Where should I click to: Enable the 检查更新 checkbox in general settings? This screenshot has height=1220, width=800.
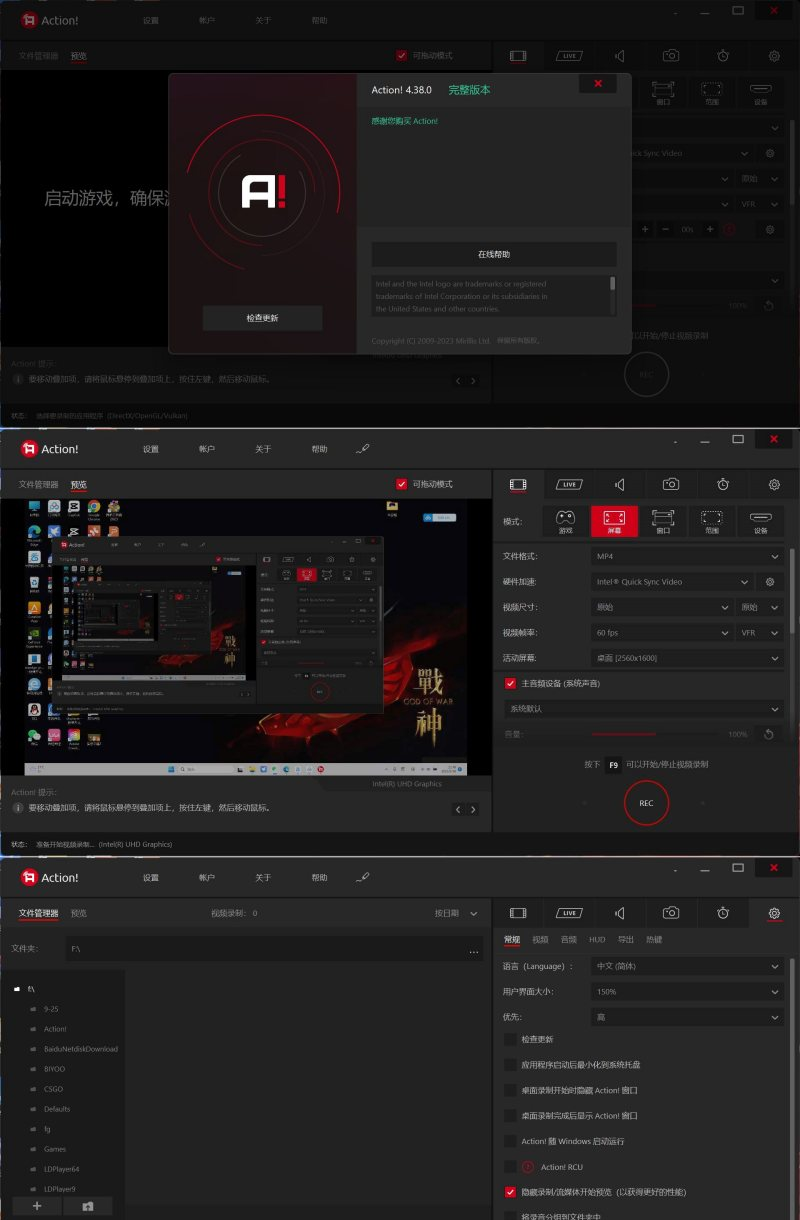[511, 1040]
